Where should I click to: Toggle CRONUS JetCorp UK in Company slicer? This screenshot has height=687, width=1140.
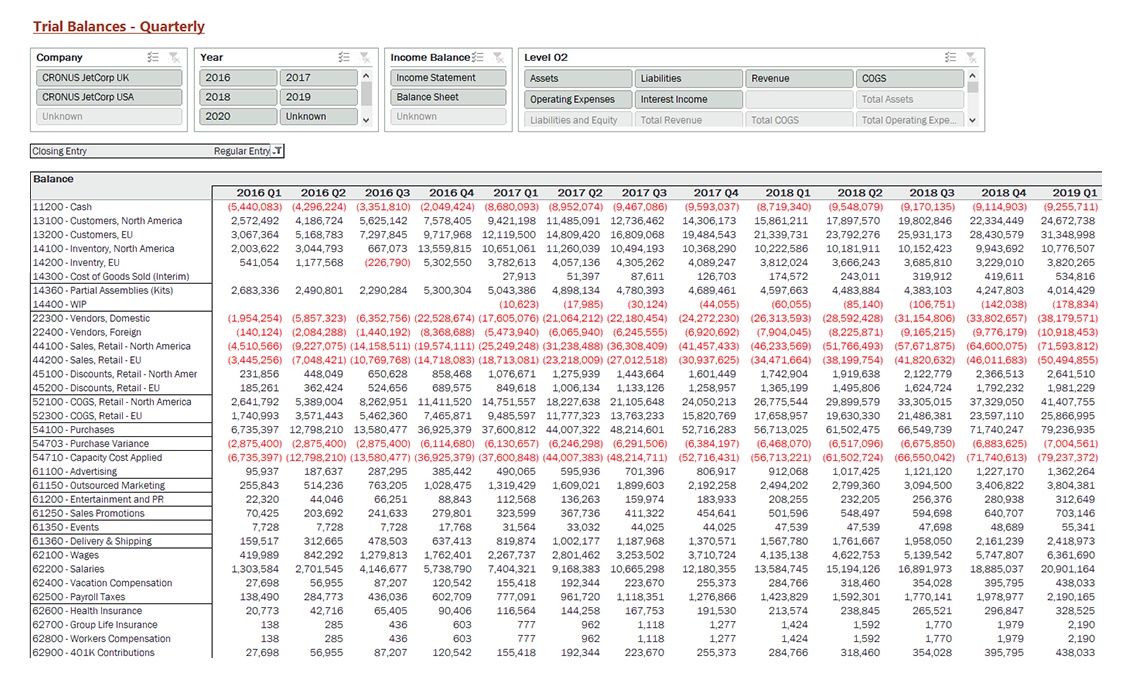pyautogui.click(x=109, y=78)
